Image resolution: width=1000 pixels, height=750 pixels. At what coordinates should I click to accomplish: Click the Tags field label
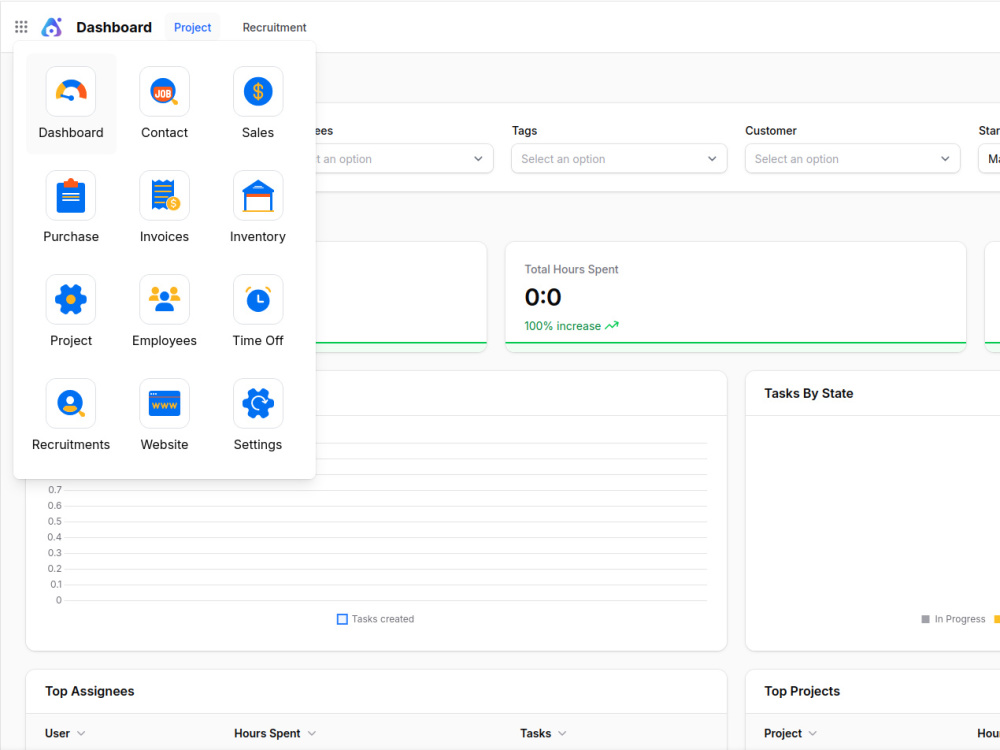pos(524,131)
